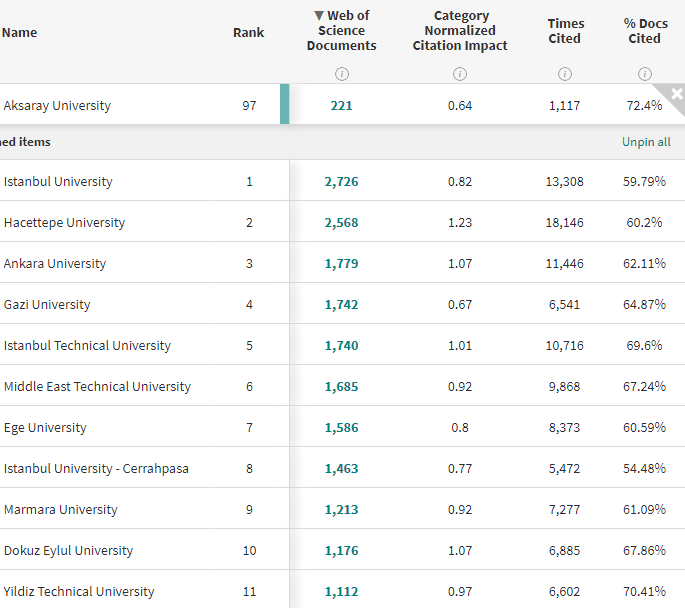
Task: Sort by the Rank column header
Action: point(249,32)
